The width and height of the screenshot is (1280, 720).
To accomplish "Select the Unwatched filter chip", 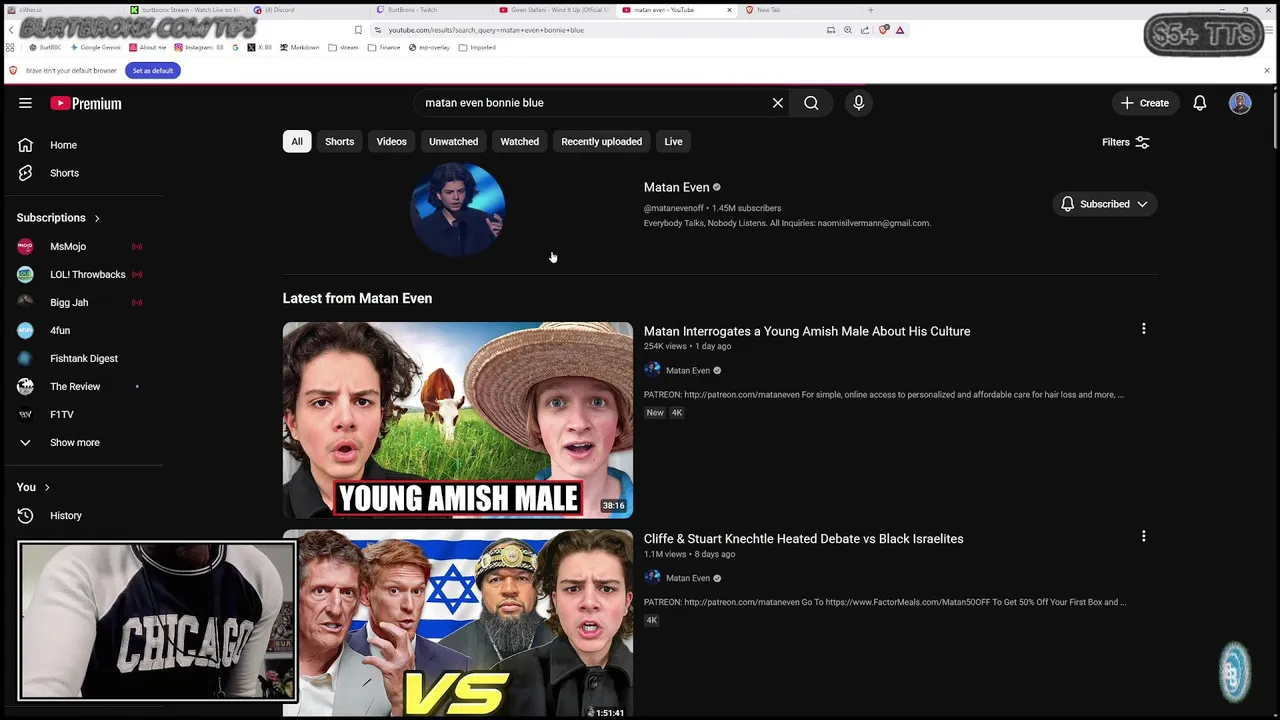I will (453, 141).
